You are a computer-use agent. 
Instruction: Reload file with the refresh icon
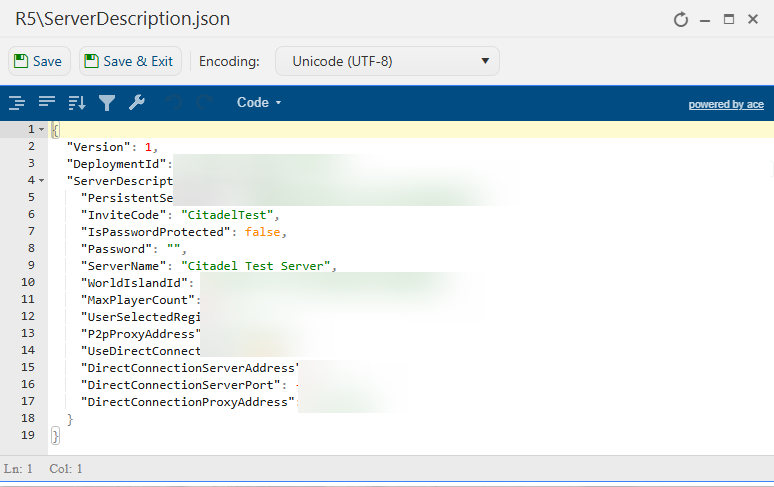(681, 19)
